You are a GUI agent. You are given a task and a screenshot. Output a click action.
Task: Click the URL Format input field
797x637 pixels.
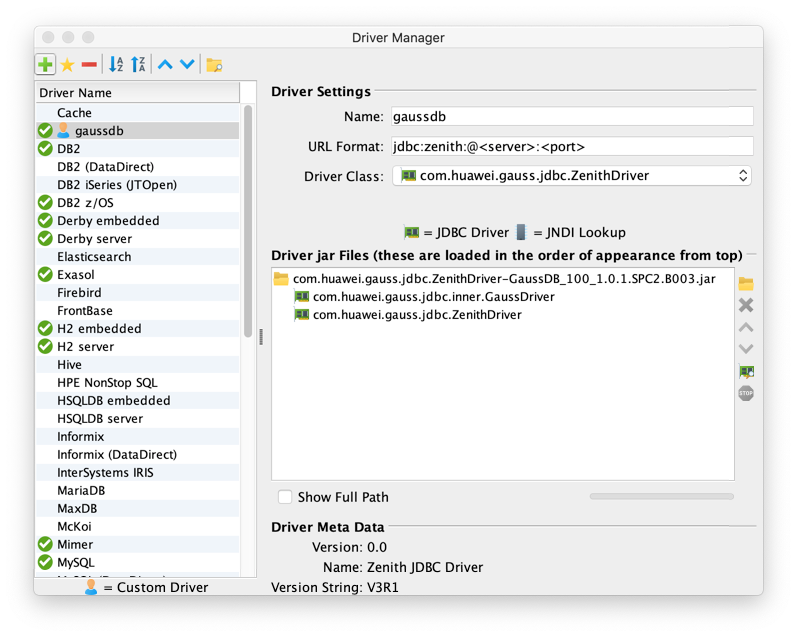pos(572,146)
